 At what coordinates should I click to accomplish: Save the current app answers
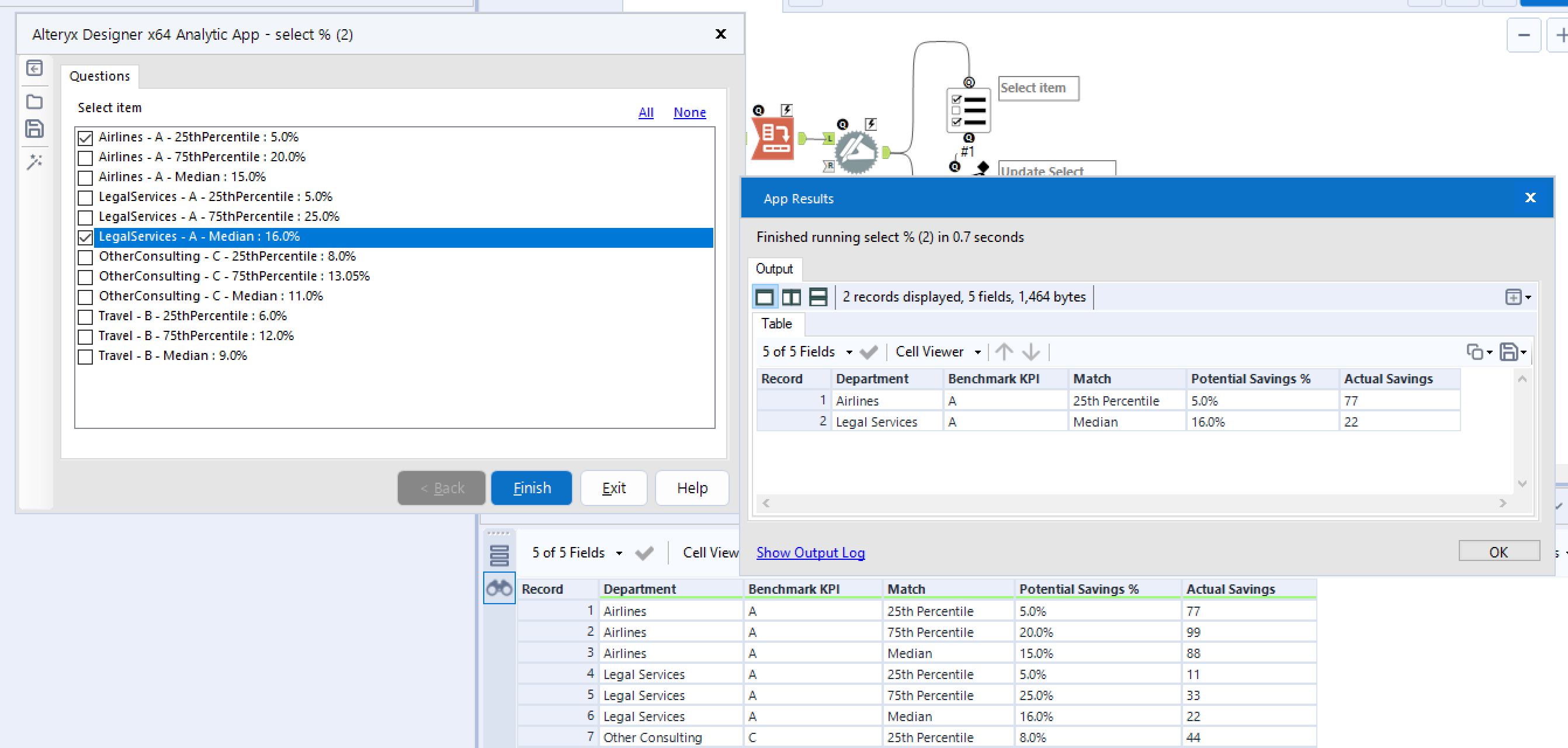(x=34, y=129)
